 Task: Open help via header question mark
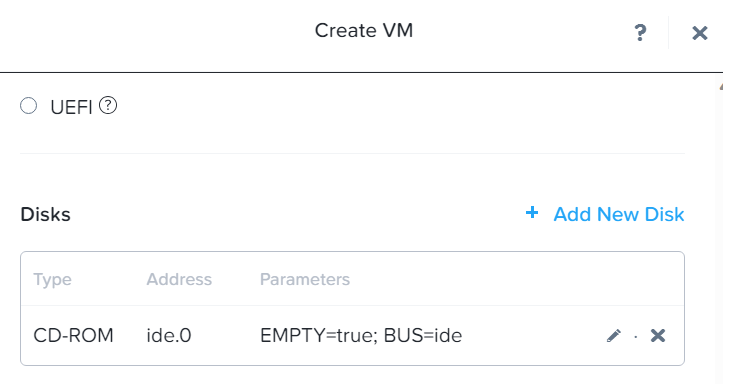[640, 33]
